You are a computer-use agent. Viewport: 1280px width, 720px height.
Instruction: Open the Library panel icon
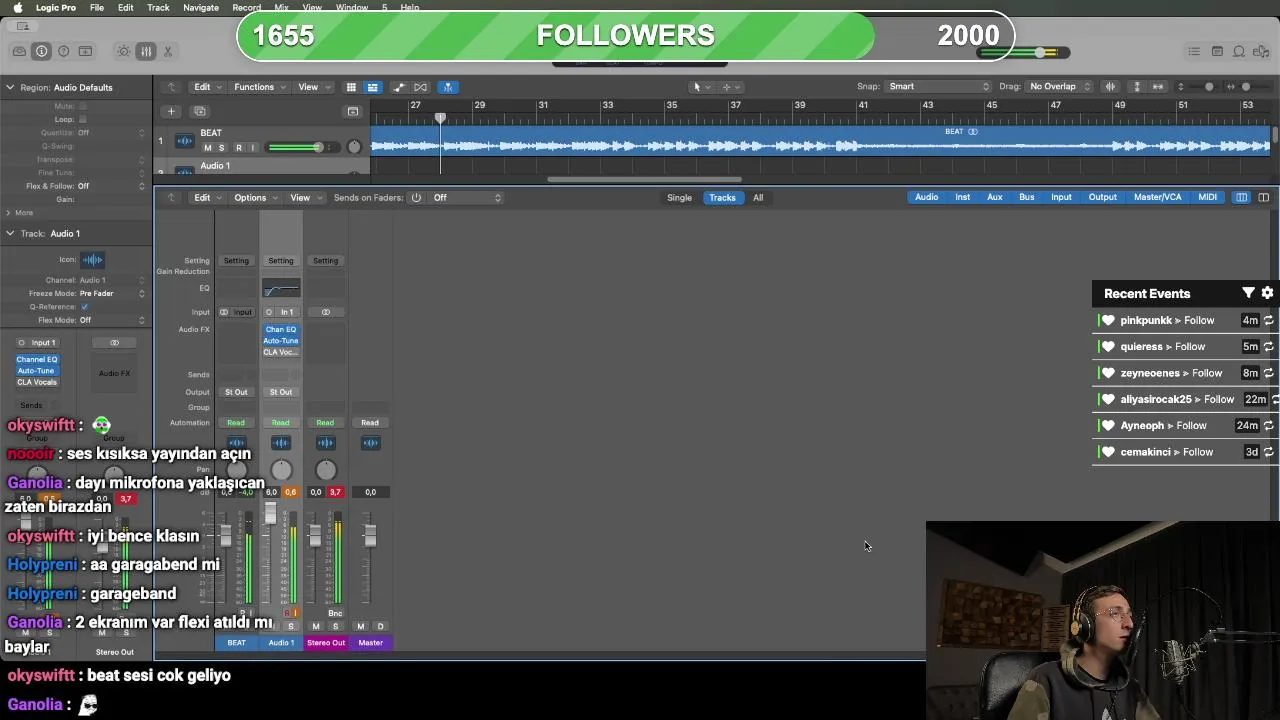pos(20,51)
